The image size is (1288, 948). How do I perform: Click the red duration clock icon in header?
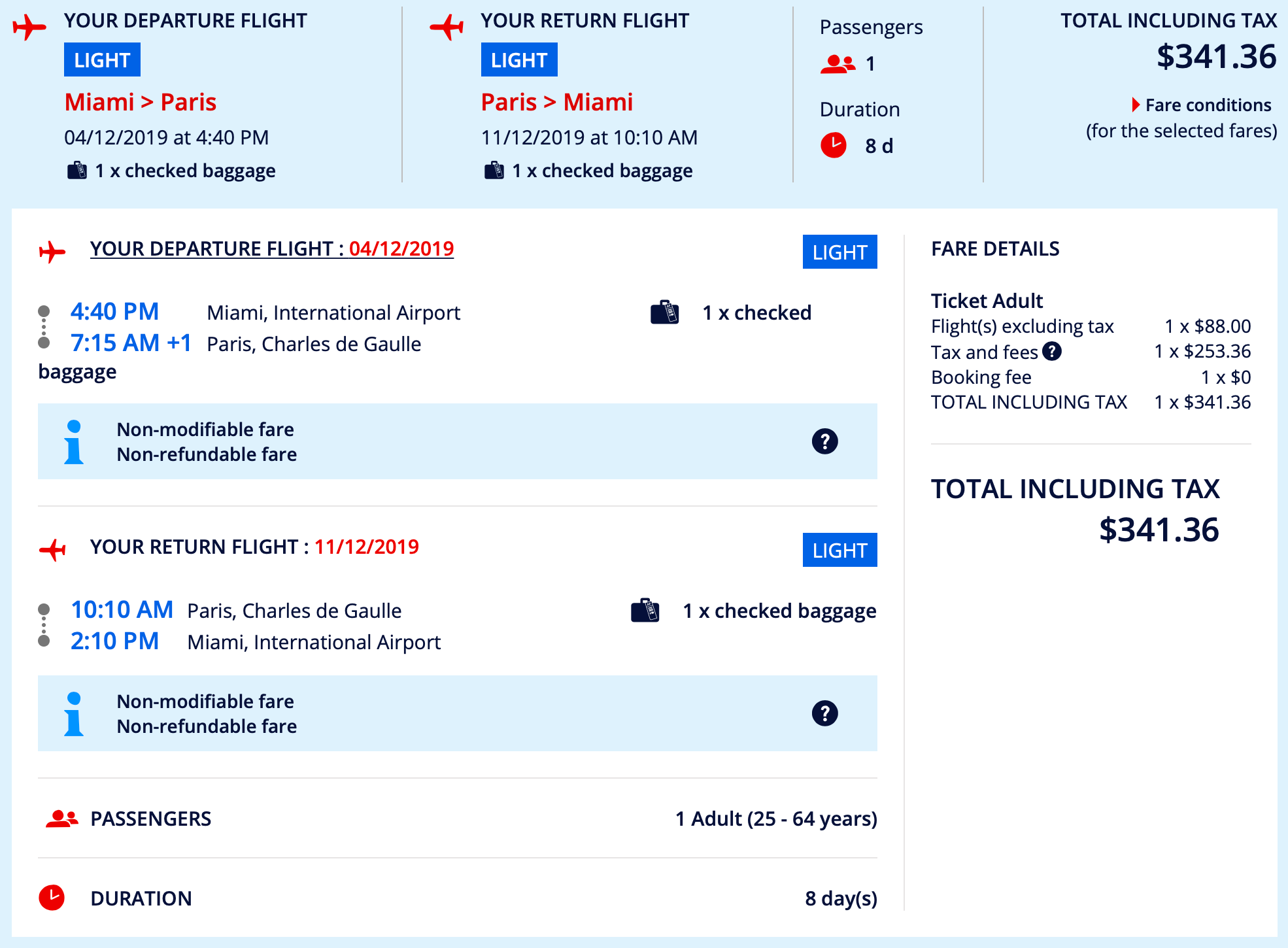tap(834, 145)
